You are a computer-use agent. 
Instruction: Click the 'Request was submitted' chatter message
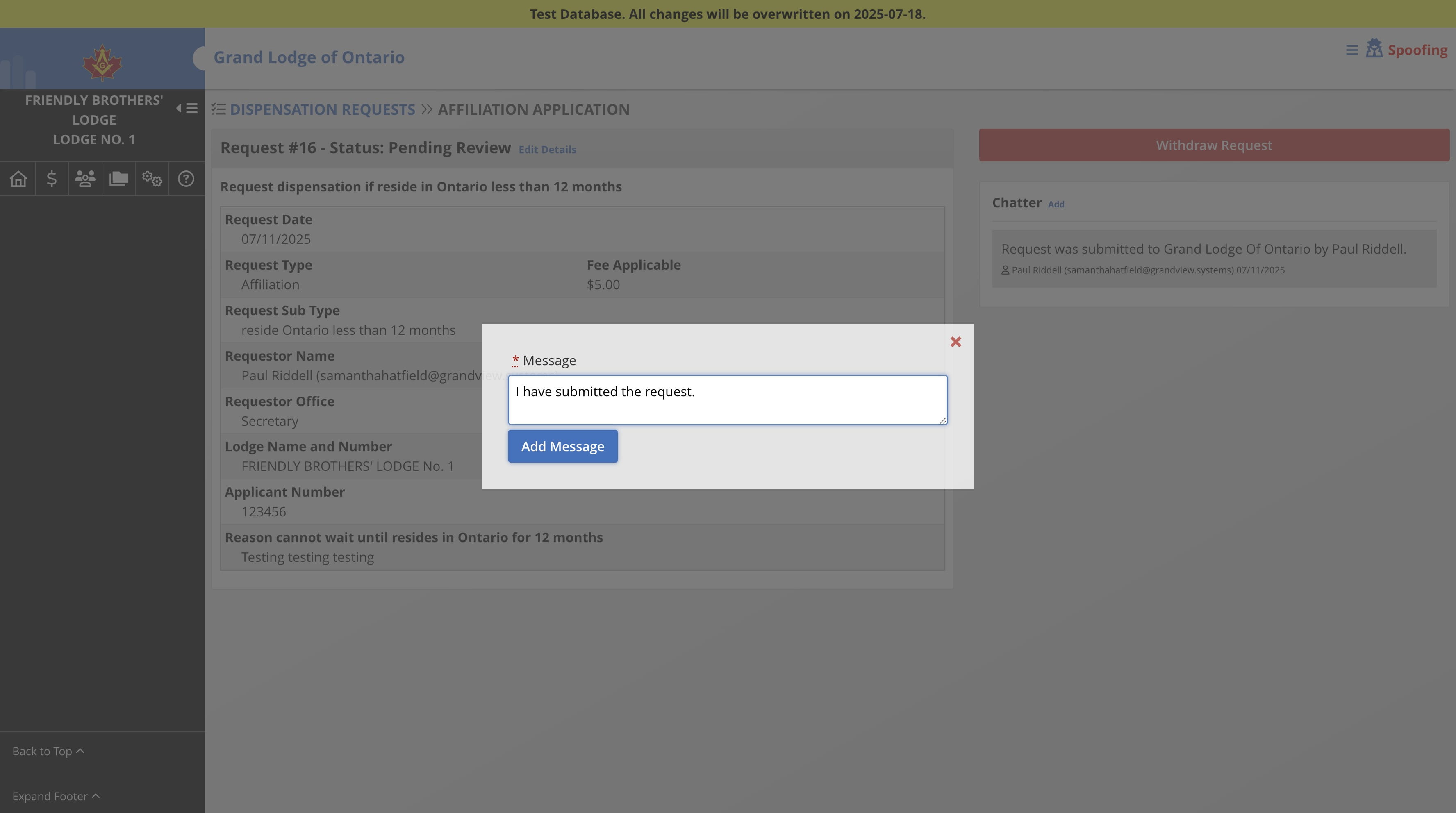pyautogui.click(x=1203, y=249)
